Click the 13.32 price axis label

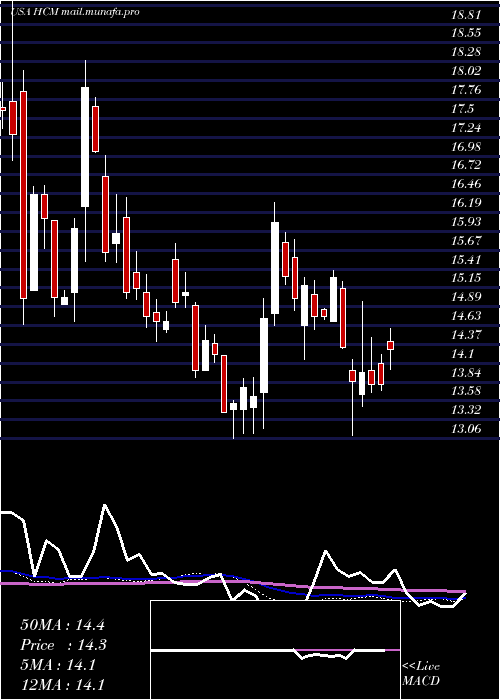pos(466,410)
